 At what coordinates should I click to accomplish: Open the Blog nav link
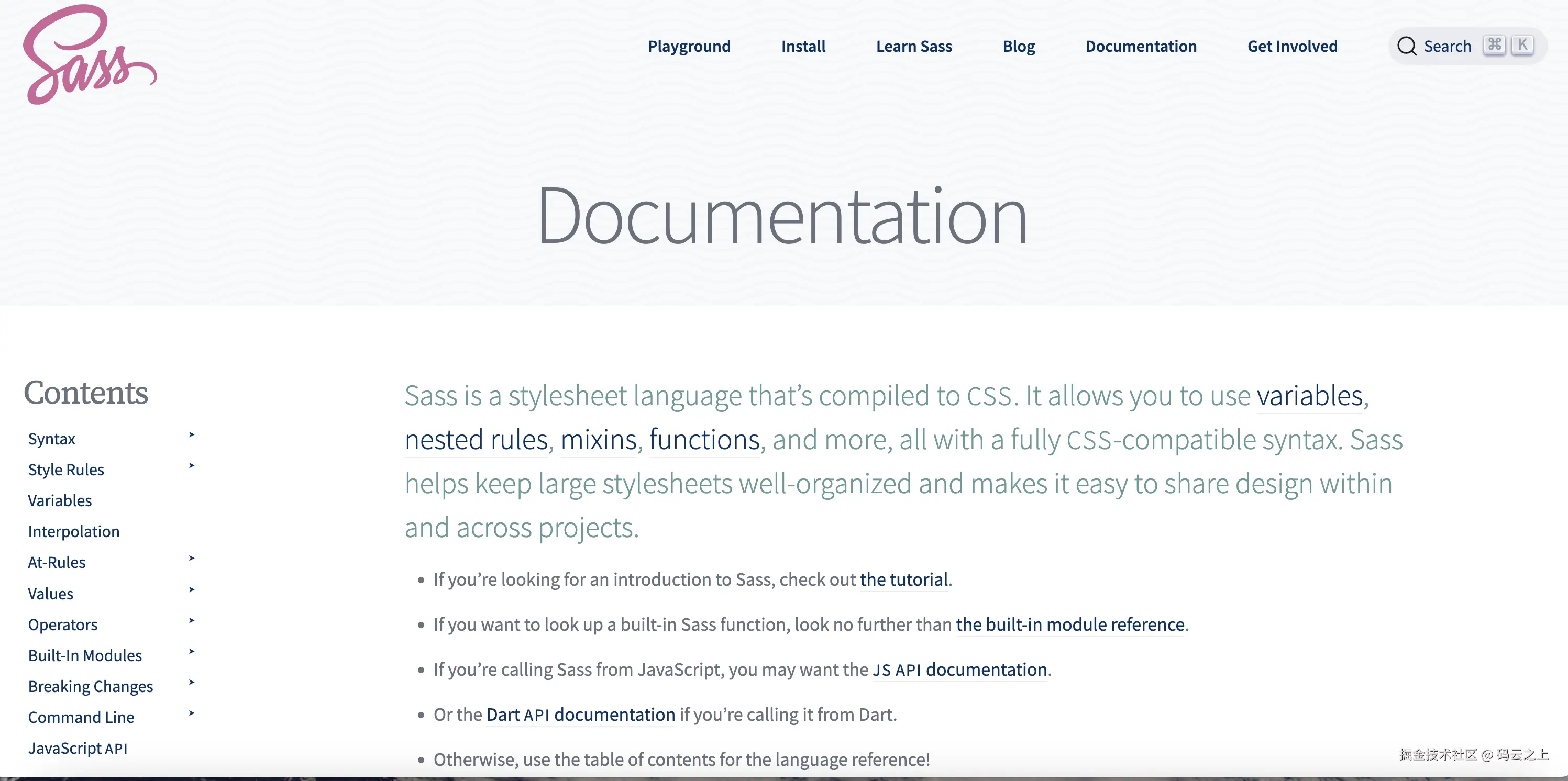click(x=1018, y=46)
